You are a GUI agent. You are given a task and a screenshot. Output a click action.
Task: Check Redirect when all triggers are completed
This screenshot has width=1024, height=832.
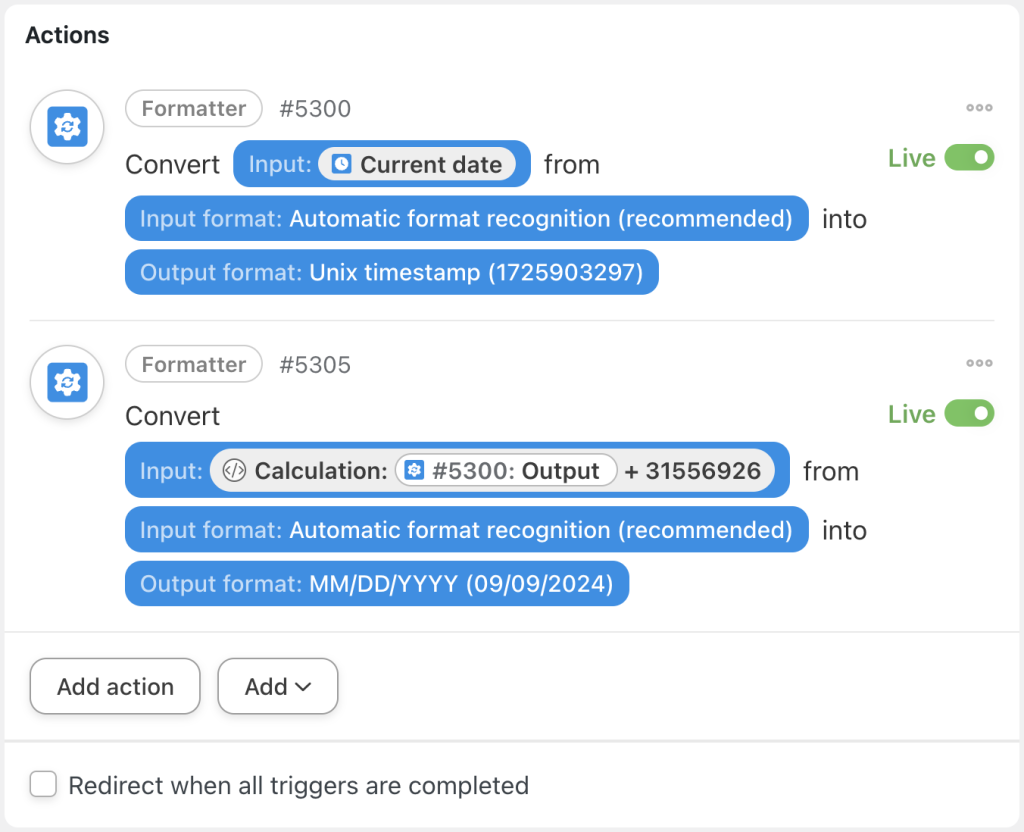click(x=43, y=785)
